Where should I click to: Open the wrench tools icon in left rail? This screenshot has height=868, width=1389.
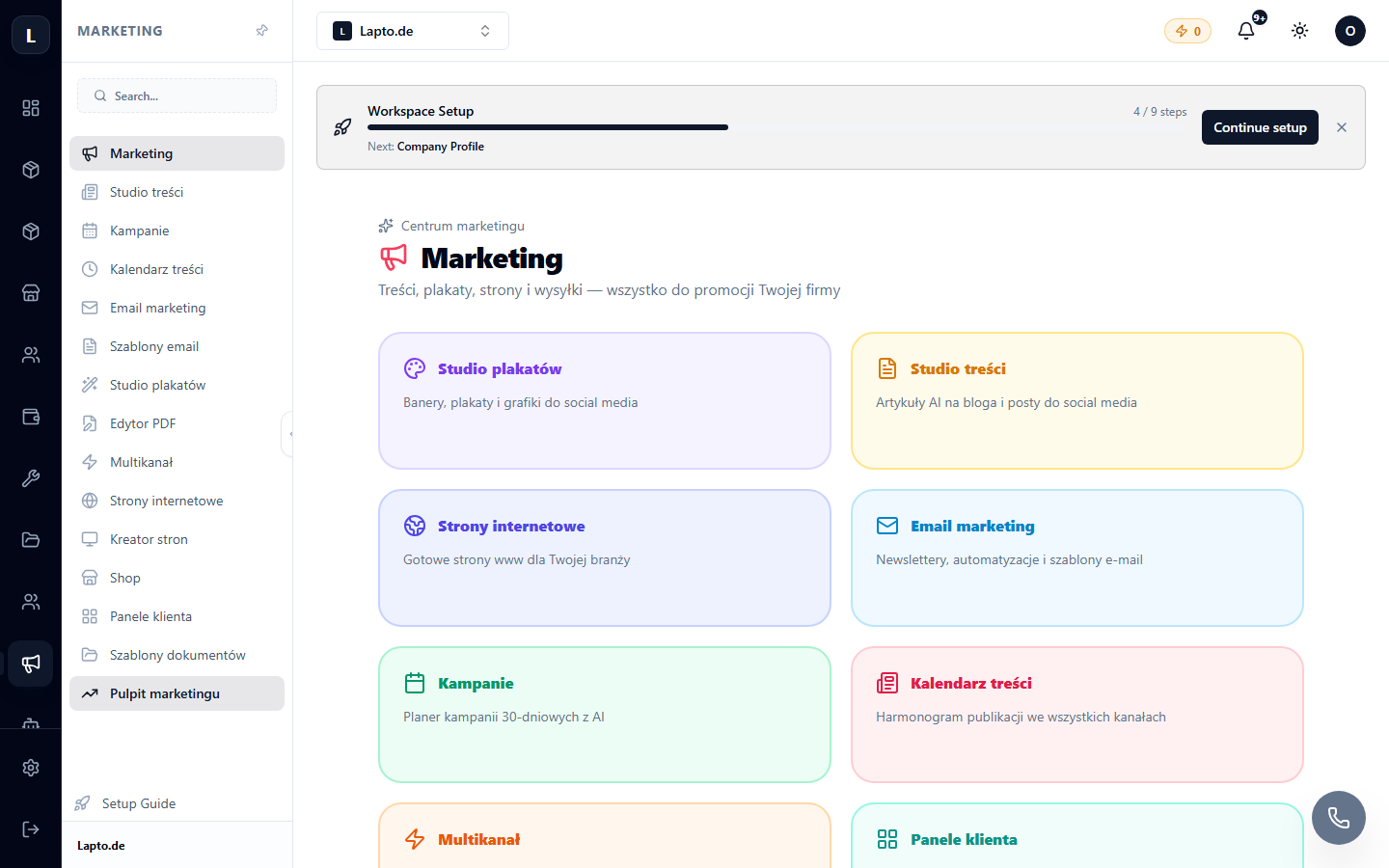[31, 478]
